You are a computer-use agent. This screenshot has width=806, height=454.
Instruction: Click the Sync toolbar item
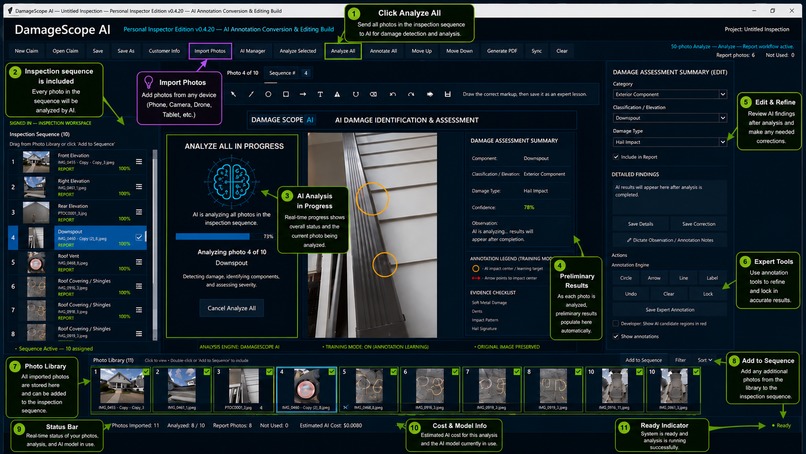pyautogui.click(x=536, y=51)
